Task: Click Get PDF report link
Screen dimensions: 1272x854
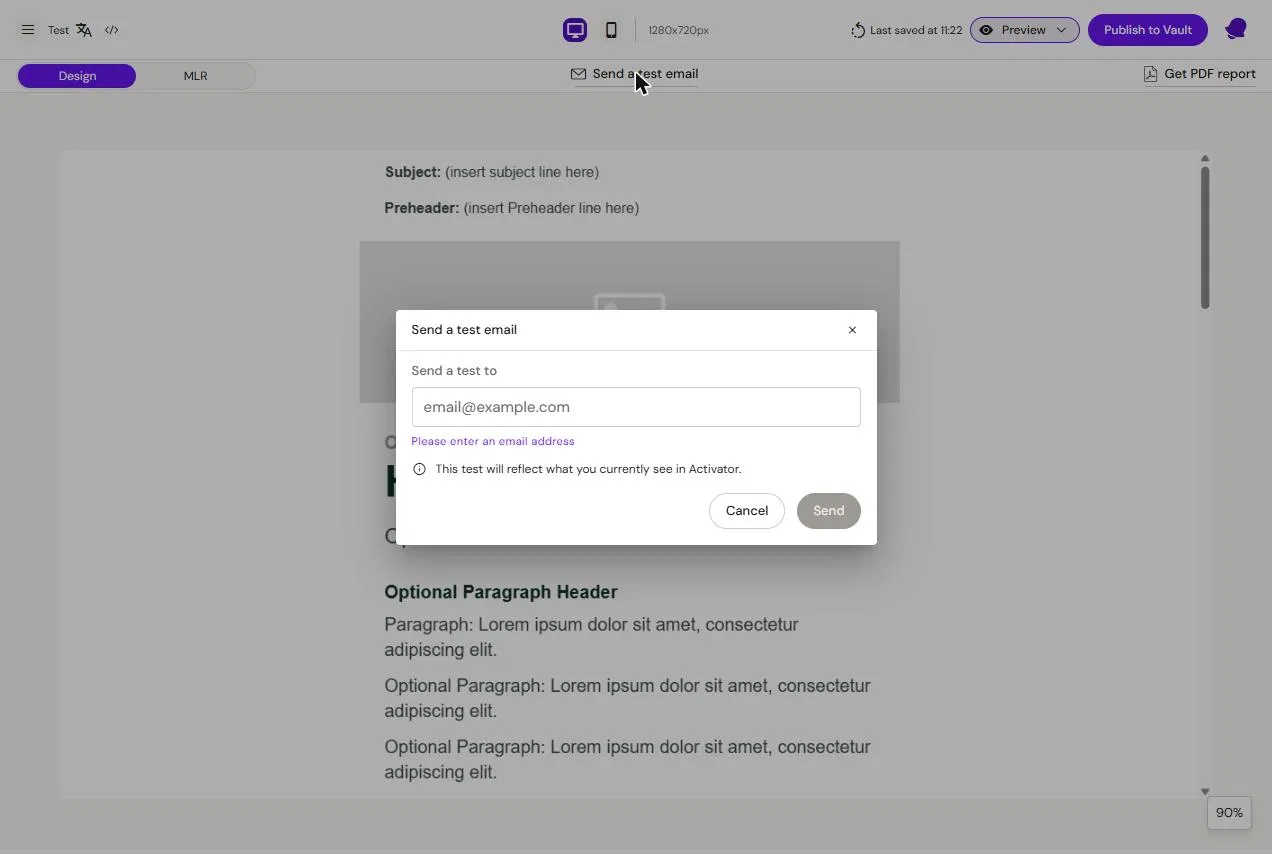Action: click(1209, 74)
